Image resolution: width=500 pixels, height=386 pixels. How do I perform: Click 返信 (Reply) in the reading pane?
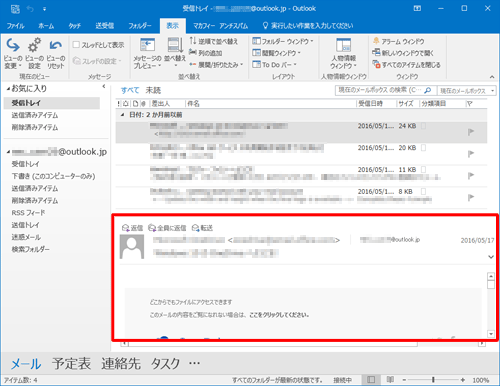(132, 228)
